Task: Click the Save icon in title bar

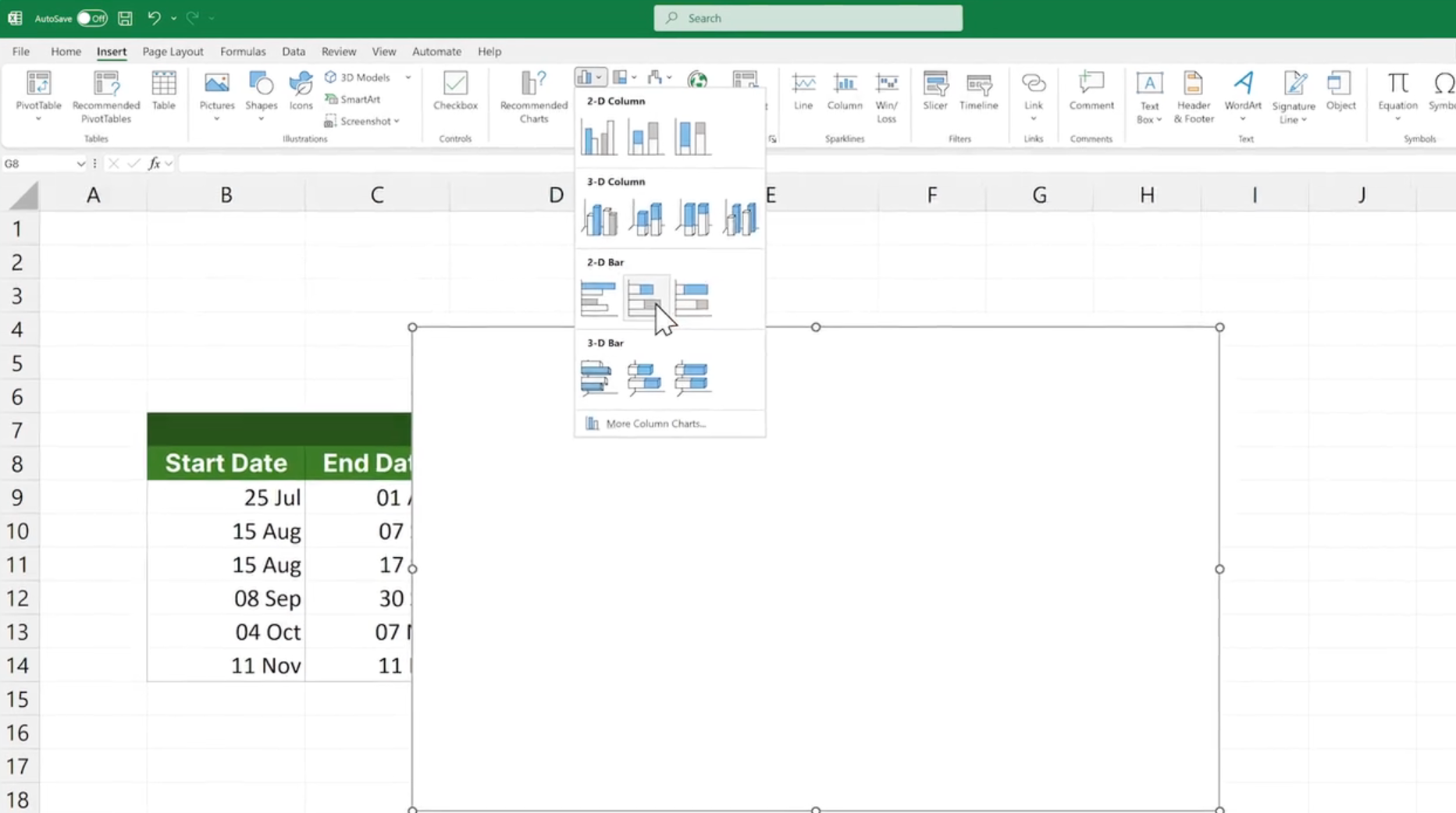Action: click(125, 18)
